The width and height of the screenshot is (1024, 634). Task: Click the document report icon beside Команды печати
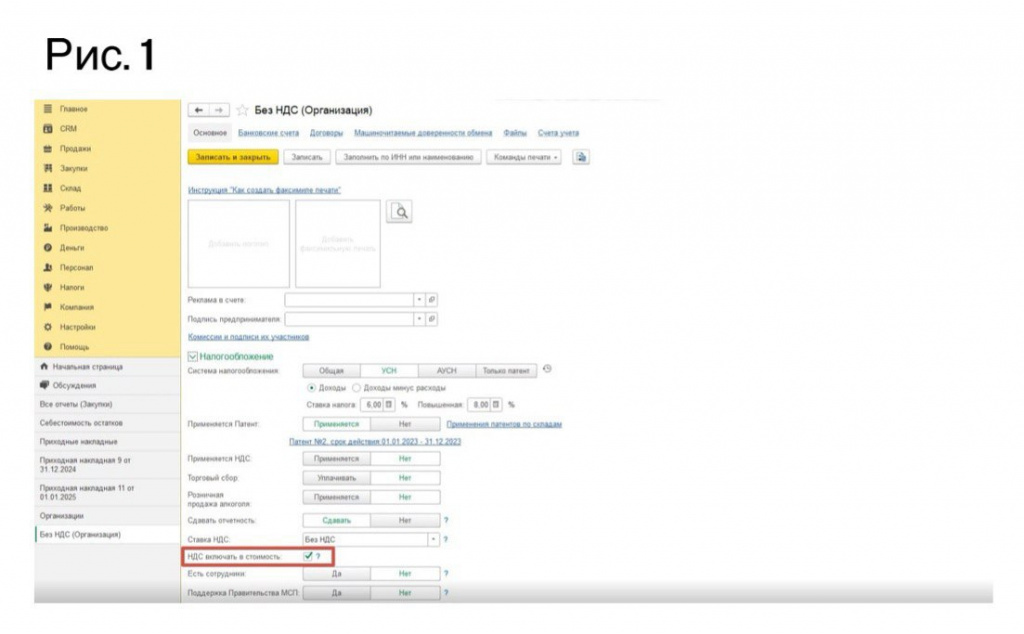pyautogui.click(x=581, y=157)
